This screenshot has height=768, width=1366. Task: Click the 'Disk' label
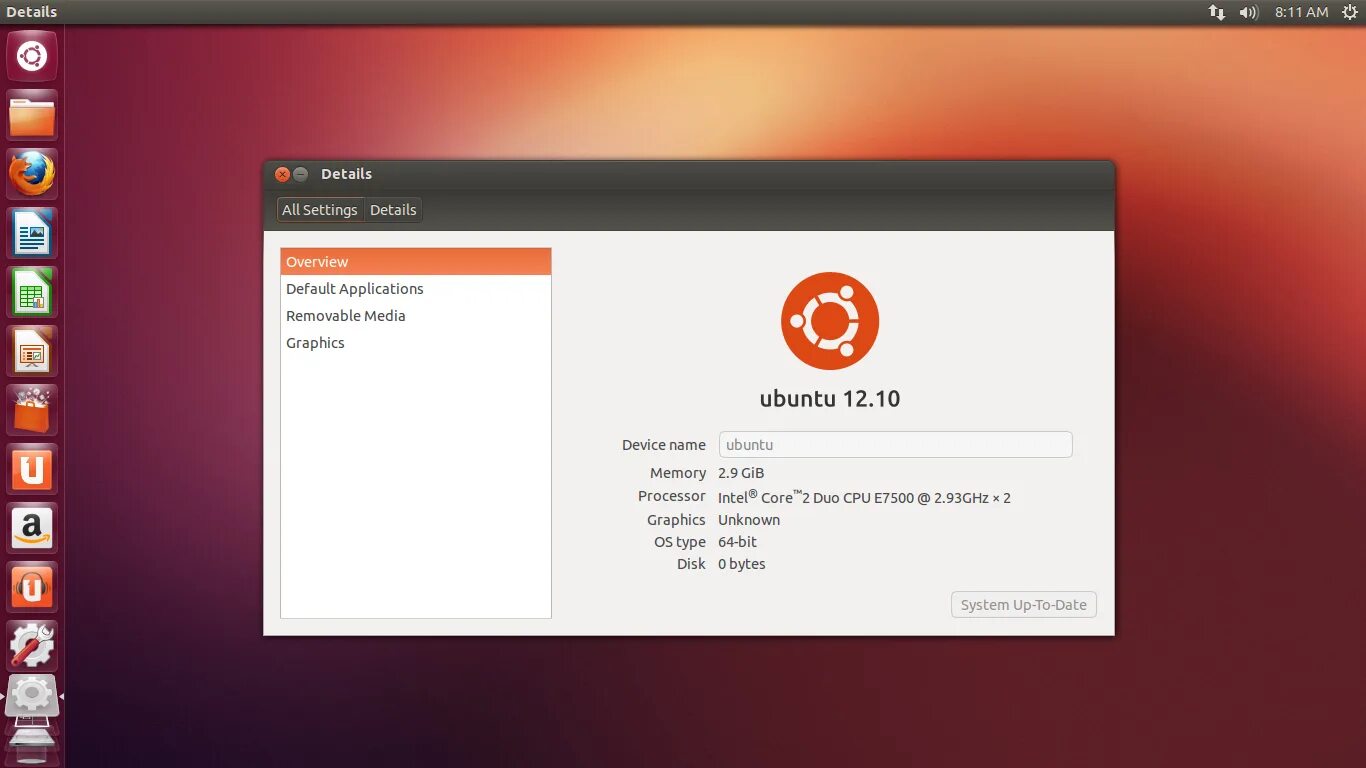tap(691, 564)
